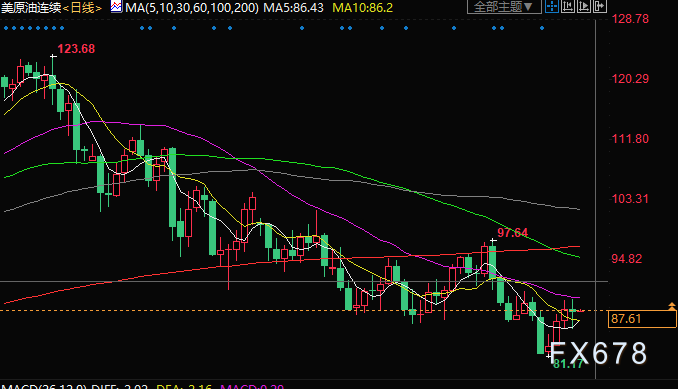Click the MA indicator chart icon
The width and height of the screenshot is (678, 389).
coord(116,6)
